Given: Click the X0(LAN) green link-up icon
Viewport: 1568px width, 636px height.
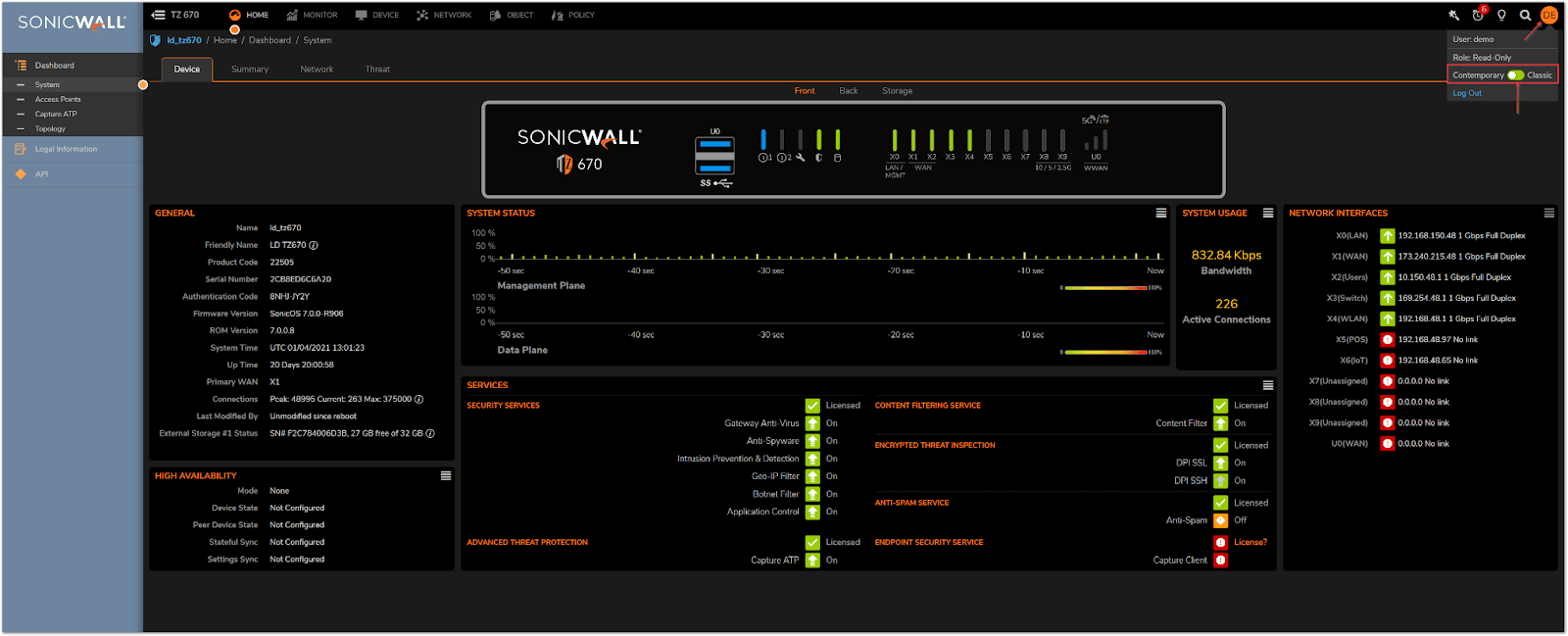Looking at the screenshot, I should pyautogui.click(x=1388, y=236).
